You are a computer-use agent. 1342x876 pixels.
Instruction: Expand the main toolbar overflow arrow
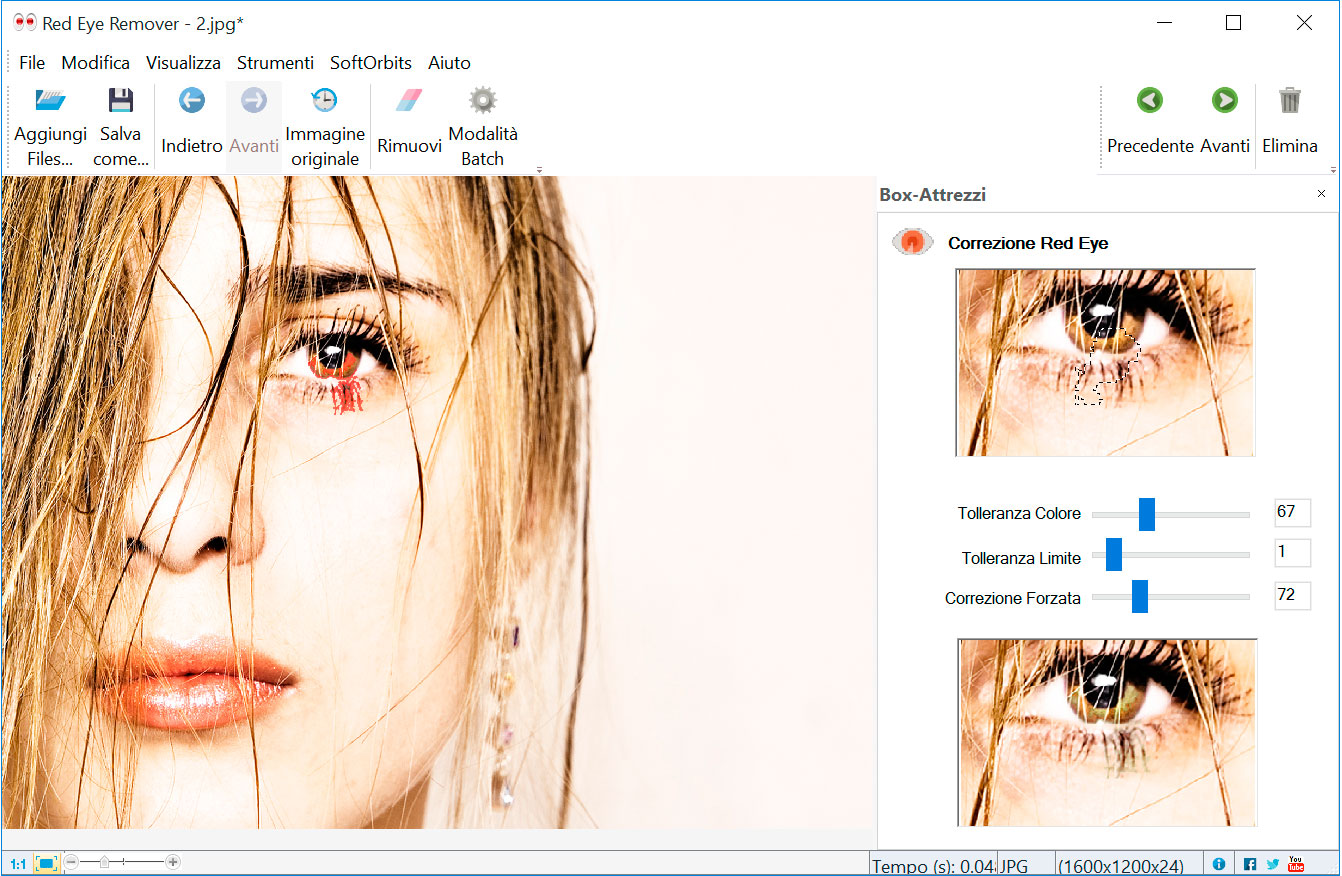(540, 170)
